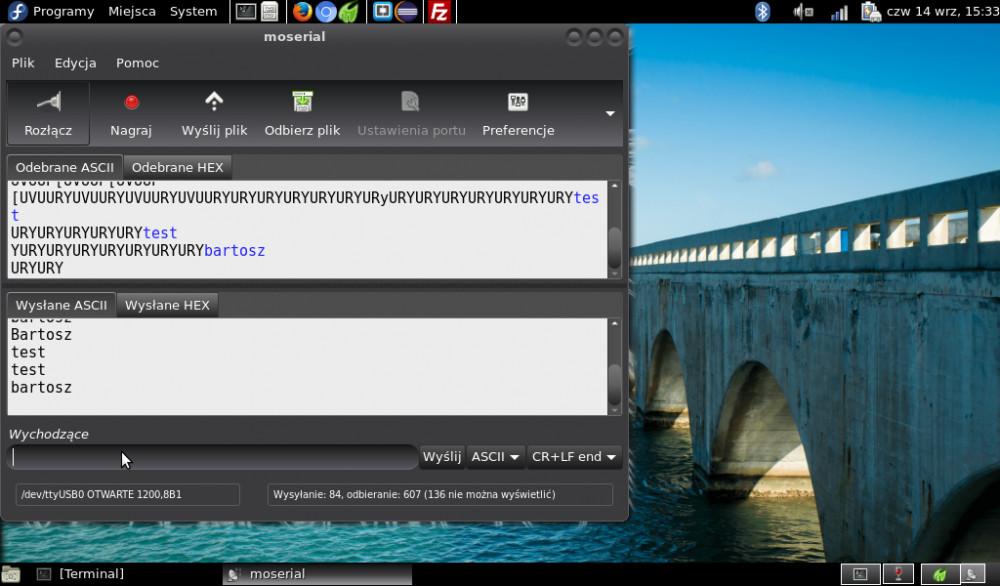Click the battery charging power icon
Screen dimensions: 1000x586
pos(871,11)
